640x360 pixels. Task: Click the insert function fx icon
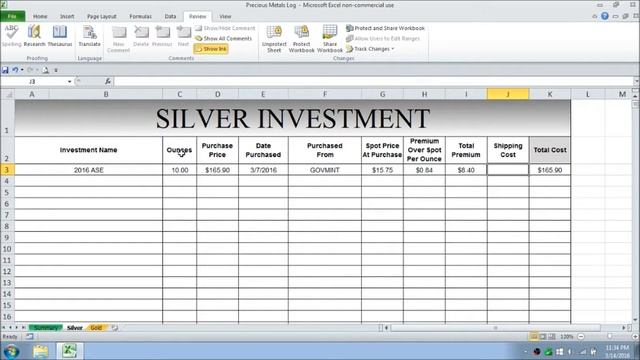coord(108,82)
